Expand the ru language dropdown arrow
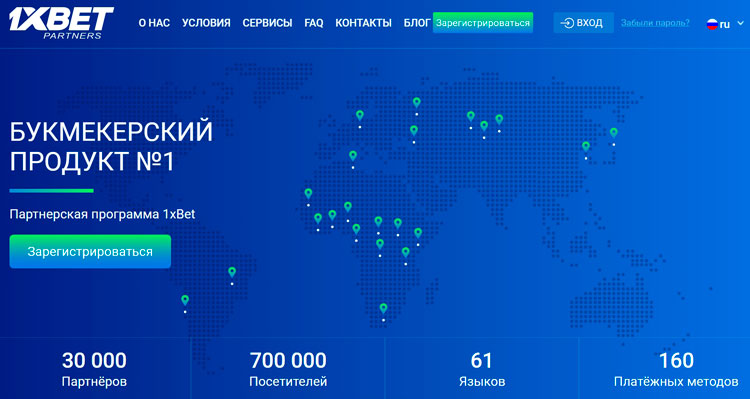Screen dimensions: 750x399 click(740, 24)
